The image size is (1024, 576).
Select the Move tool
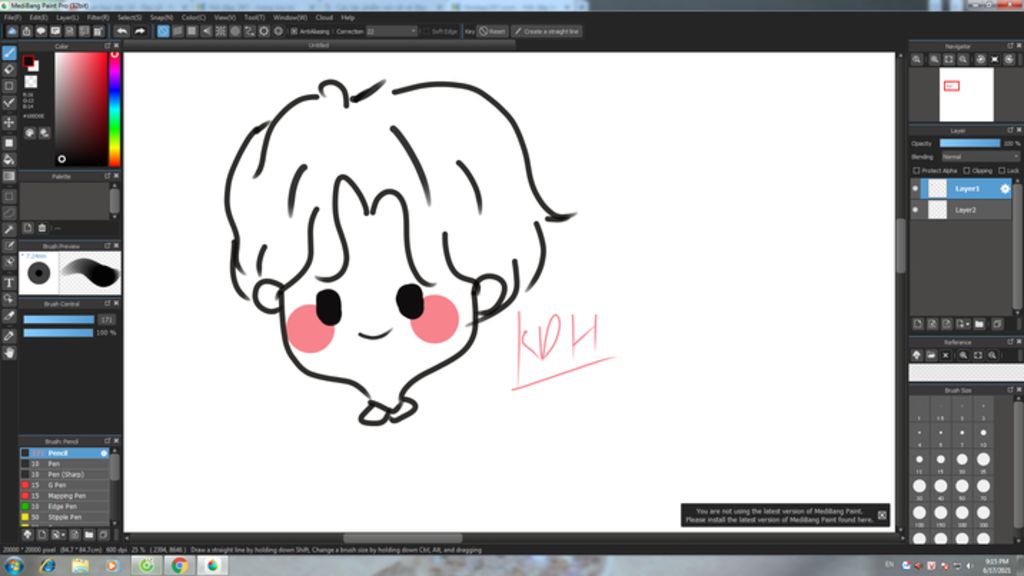[9, 122]
